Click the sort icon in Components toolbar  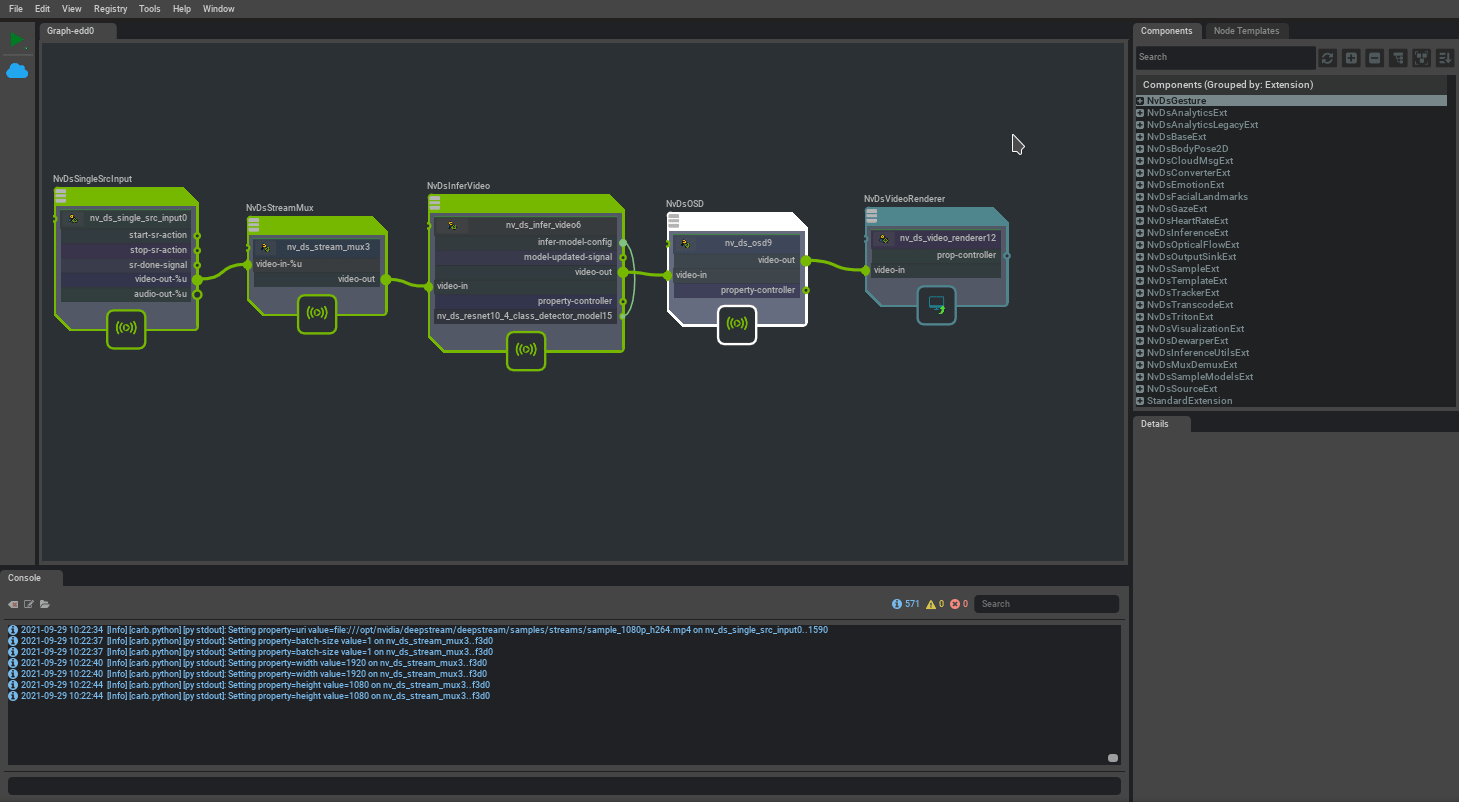click(1445, 58)
